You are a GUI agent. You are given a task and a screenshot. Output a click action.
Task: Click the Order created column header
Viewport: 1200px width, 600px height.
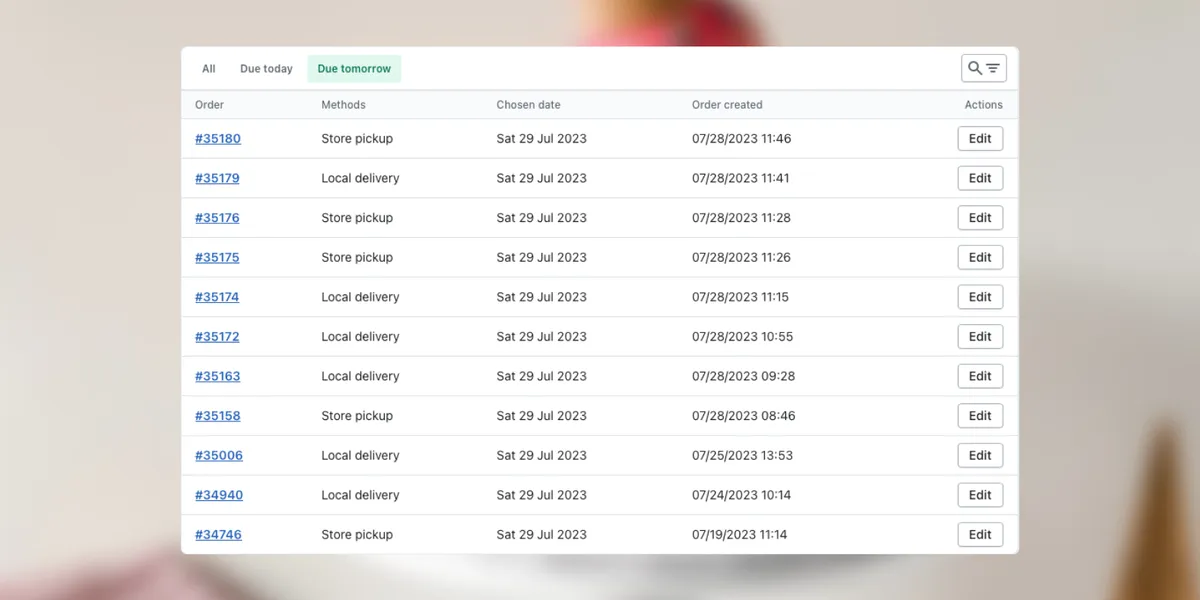[727, 104]
